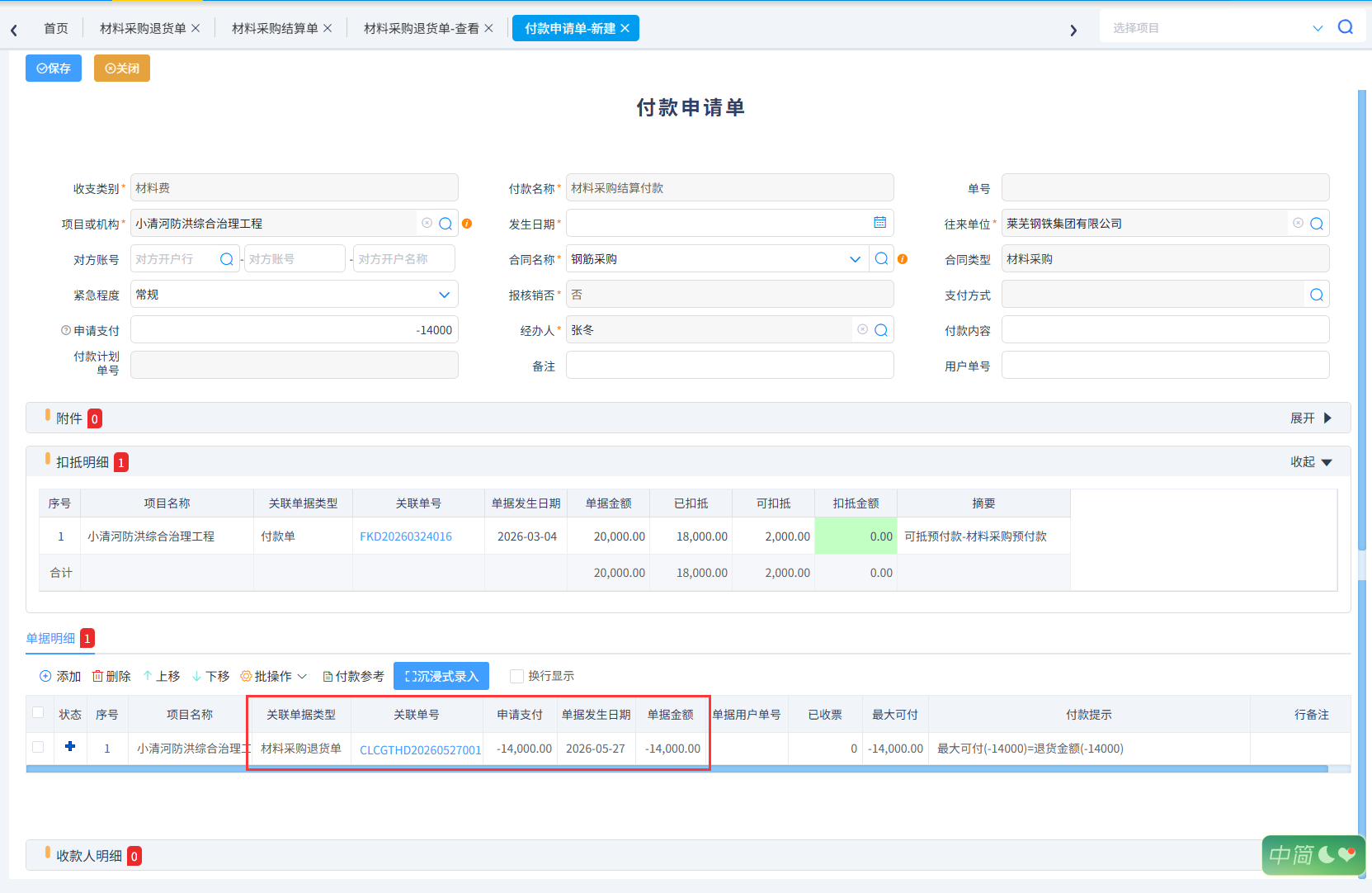Search for 往来单位 company
Screen dimensions: 1372x893
1317,224
